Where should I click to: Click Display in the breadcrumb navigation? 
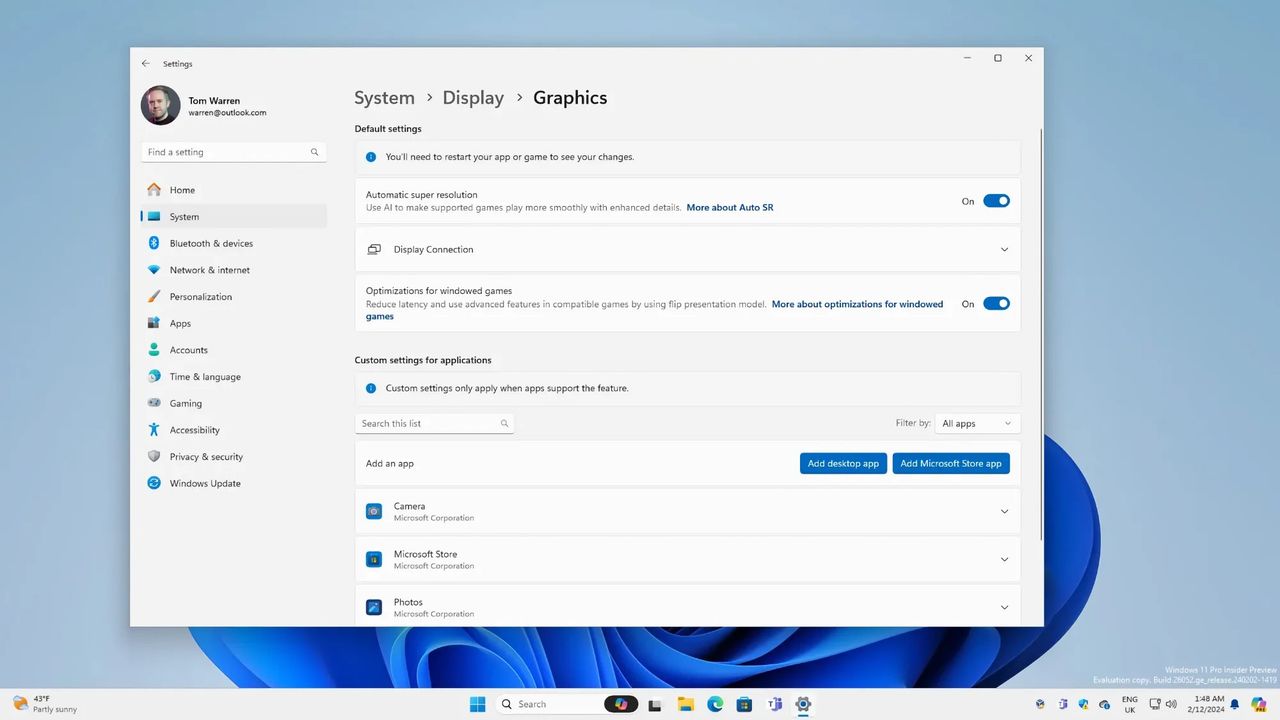(x=473, y=97)
